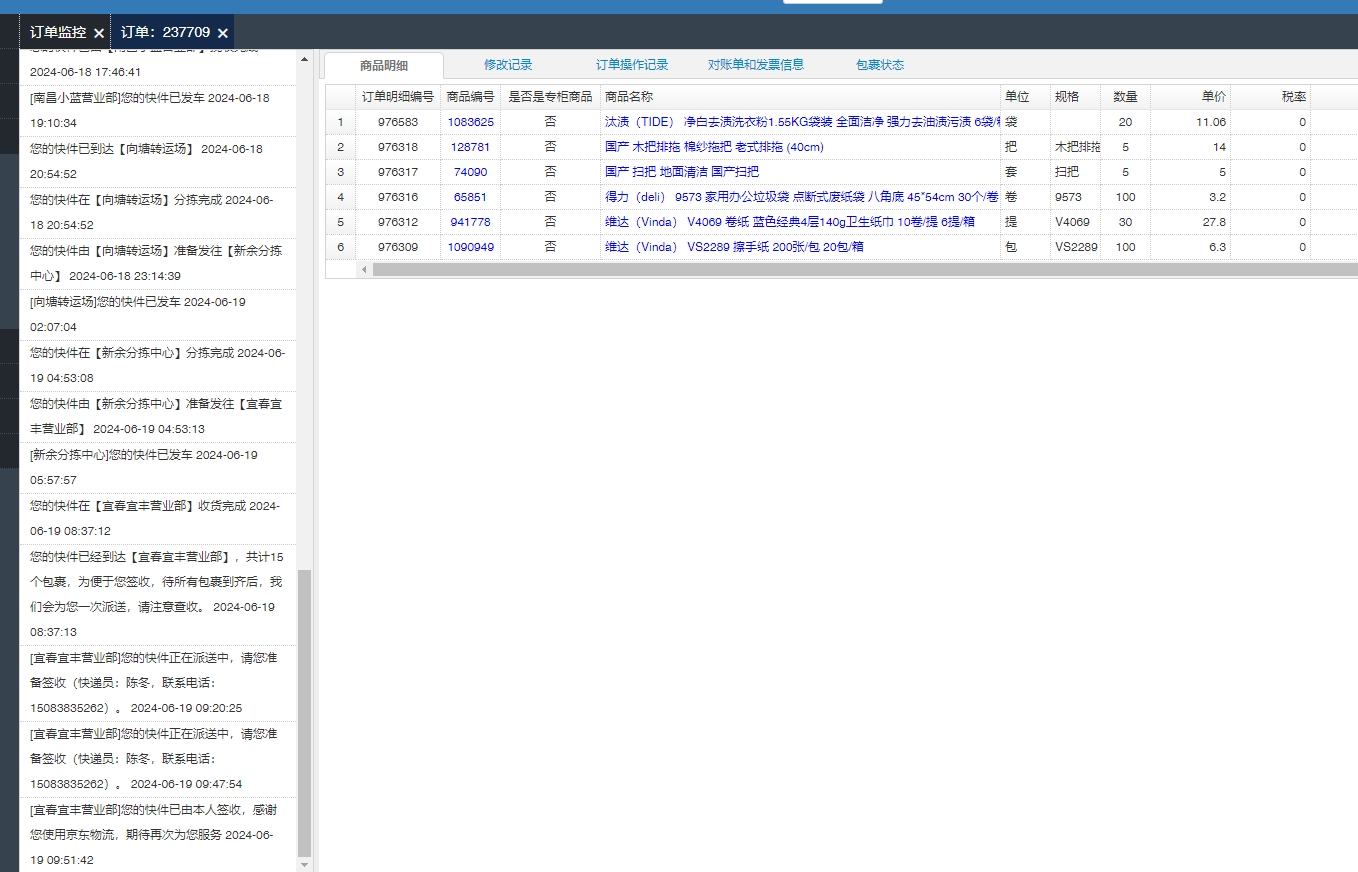This screenshot has height=872, width=1358.
Task: Click the tracking entry 已由本人签收
Action: point(158,835)
